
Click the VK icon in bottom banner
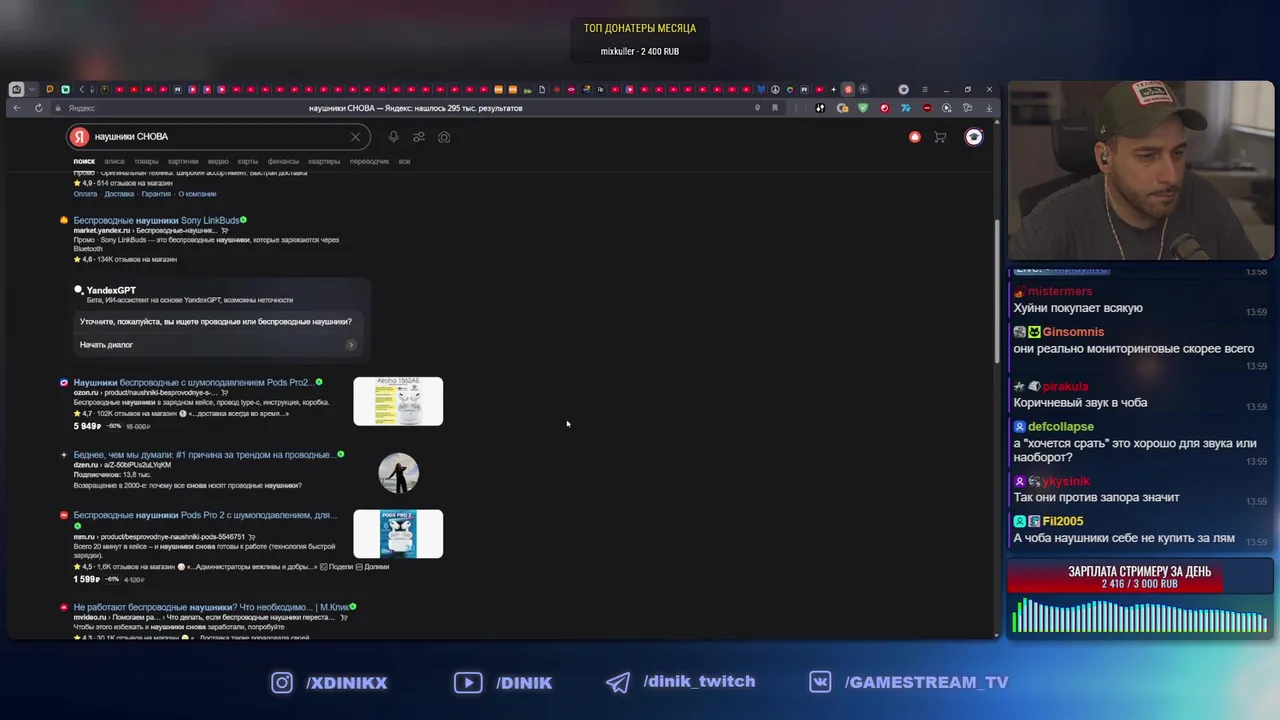tap(821, 682)
